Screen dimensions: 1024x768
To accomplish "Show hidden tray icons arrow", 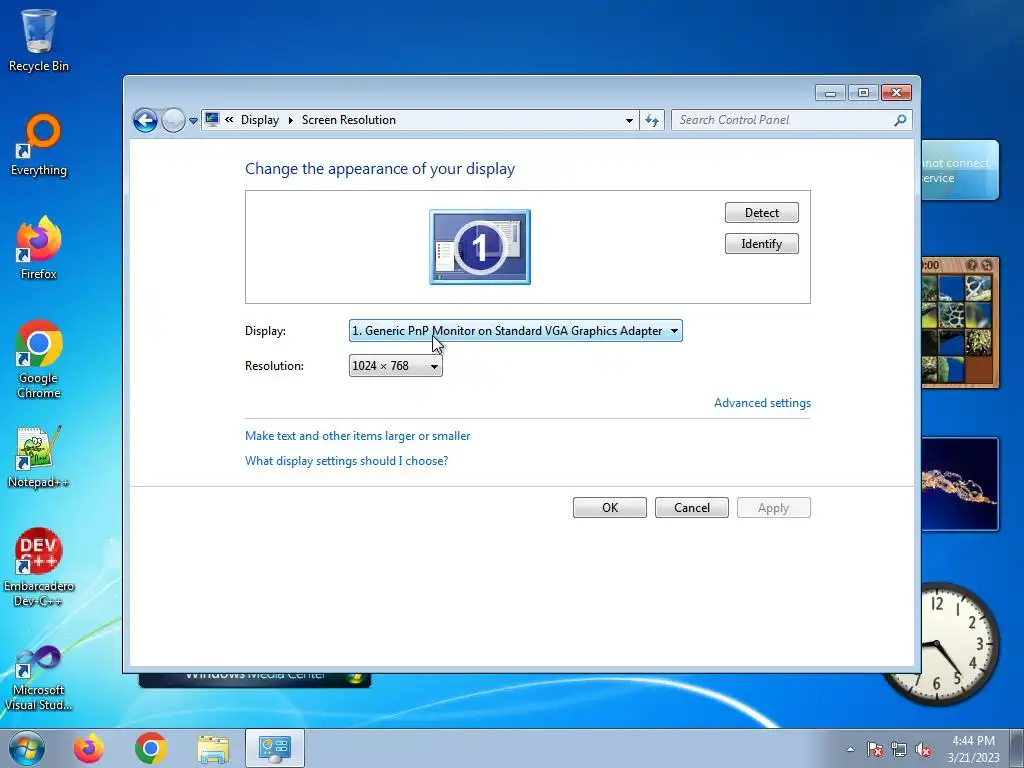I will pos(850,750).
